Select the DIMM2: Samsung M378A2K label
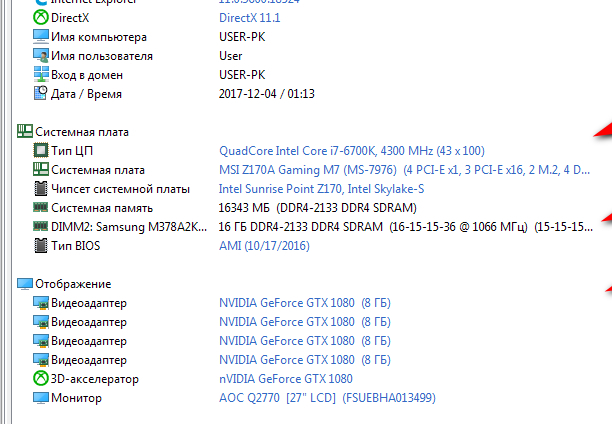612x424 pixels. [129, 227]
